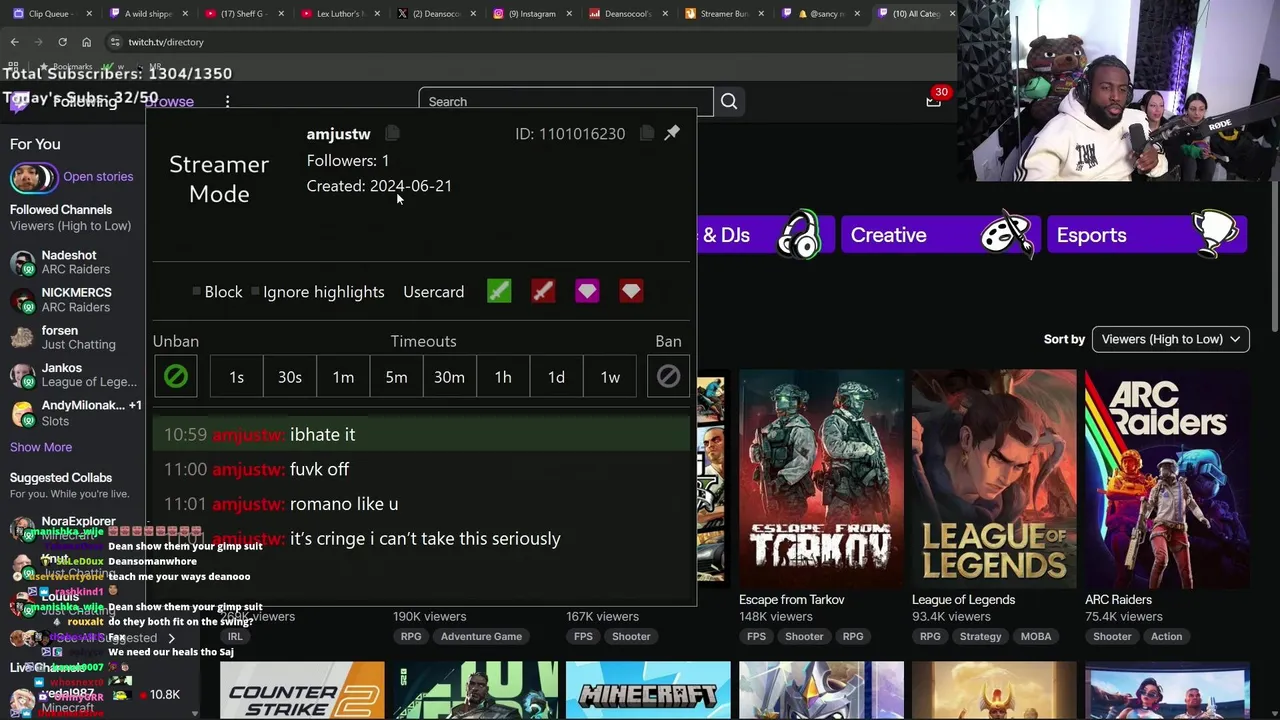
Task: Select the 10:59 ibhate it chat message
Action: click(421, 434)
